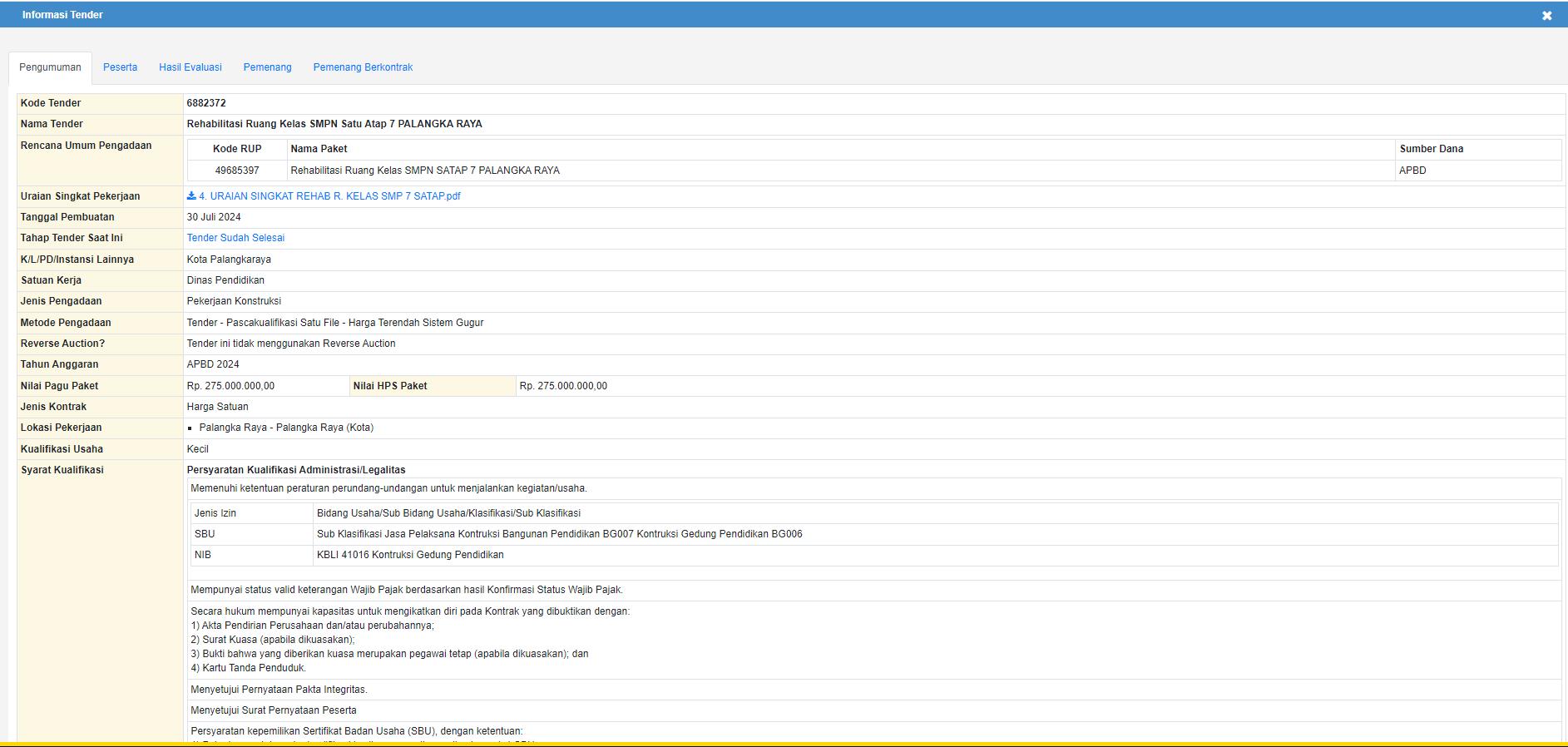This screenshot has width=1568, height=747.
Task: Click 'Menyetujui Pernyataan Pakta Integritas.'
Action: pyautogui.click(x=279, y=690)
